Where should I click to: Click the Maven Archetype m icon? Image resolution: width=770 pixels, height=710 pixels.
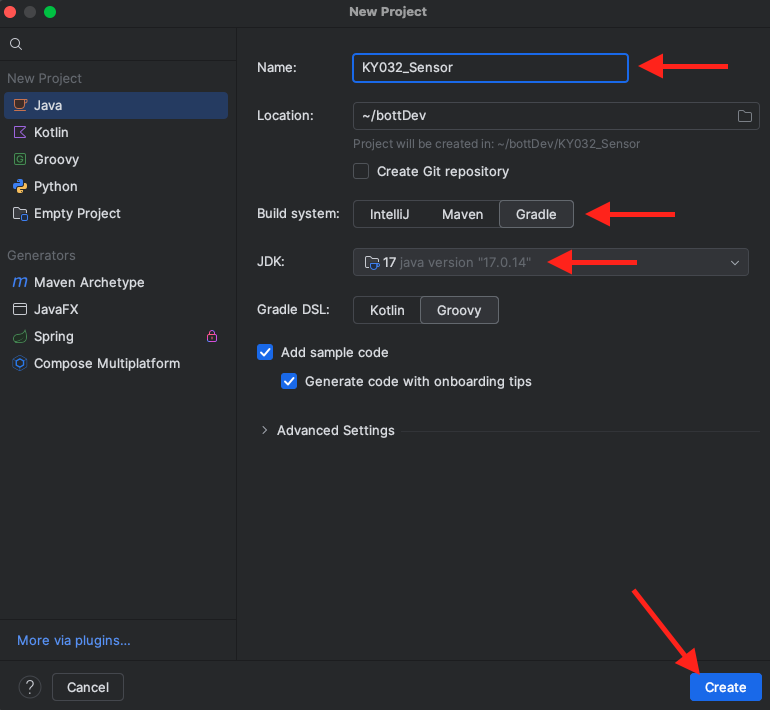click(x=20, y=282)
